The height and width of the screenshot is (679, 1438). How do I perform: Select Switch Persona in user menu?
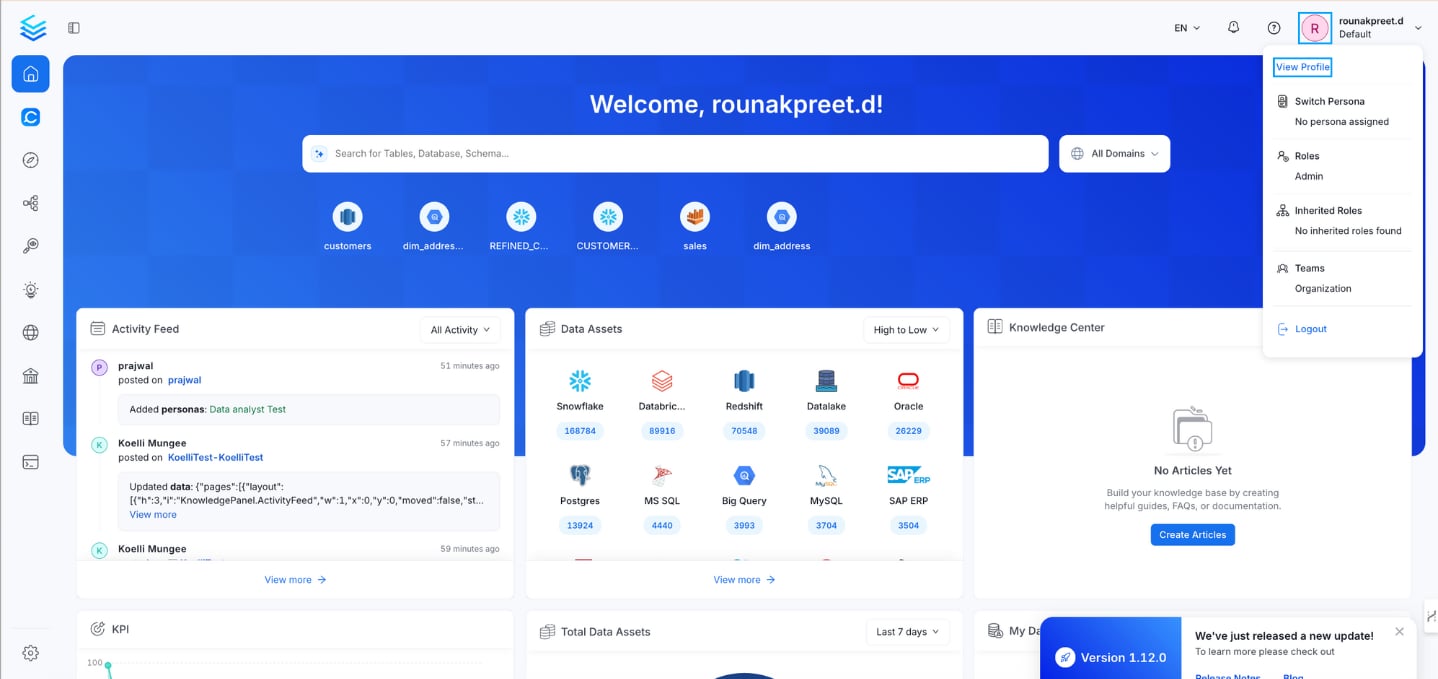[1329, 101]
